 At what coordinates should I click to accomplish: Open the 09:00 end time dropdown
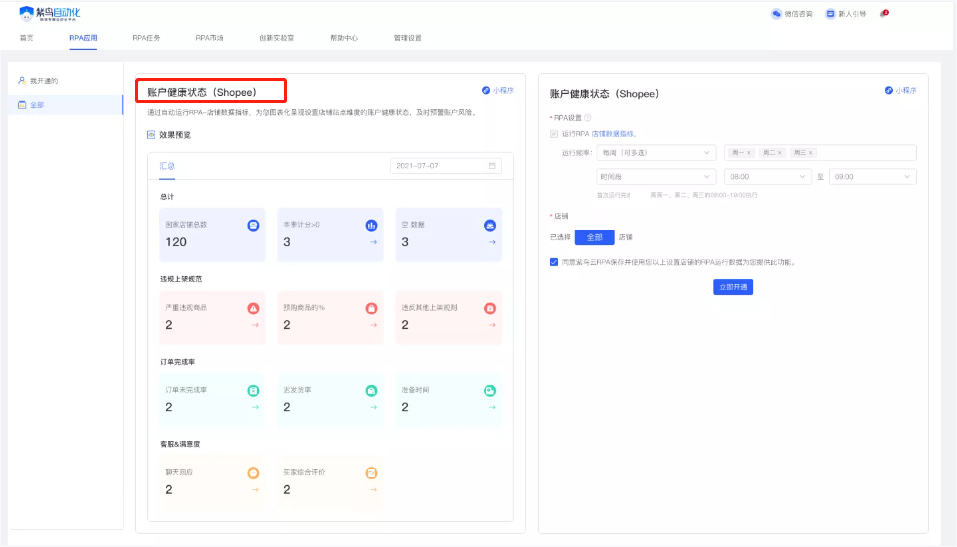[x=873, y=177]
